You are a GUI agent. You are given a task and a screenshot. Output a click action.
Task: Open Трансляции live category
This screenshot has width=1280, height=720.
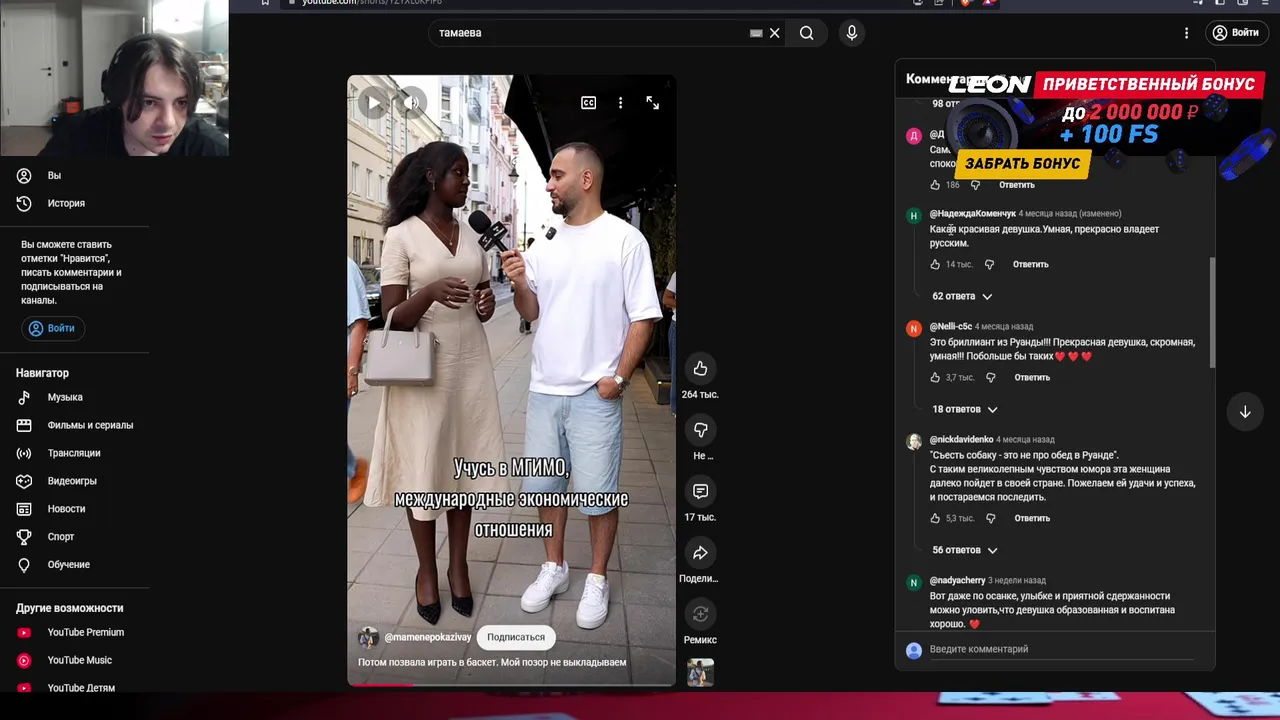(x=75, y=453)
